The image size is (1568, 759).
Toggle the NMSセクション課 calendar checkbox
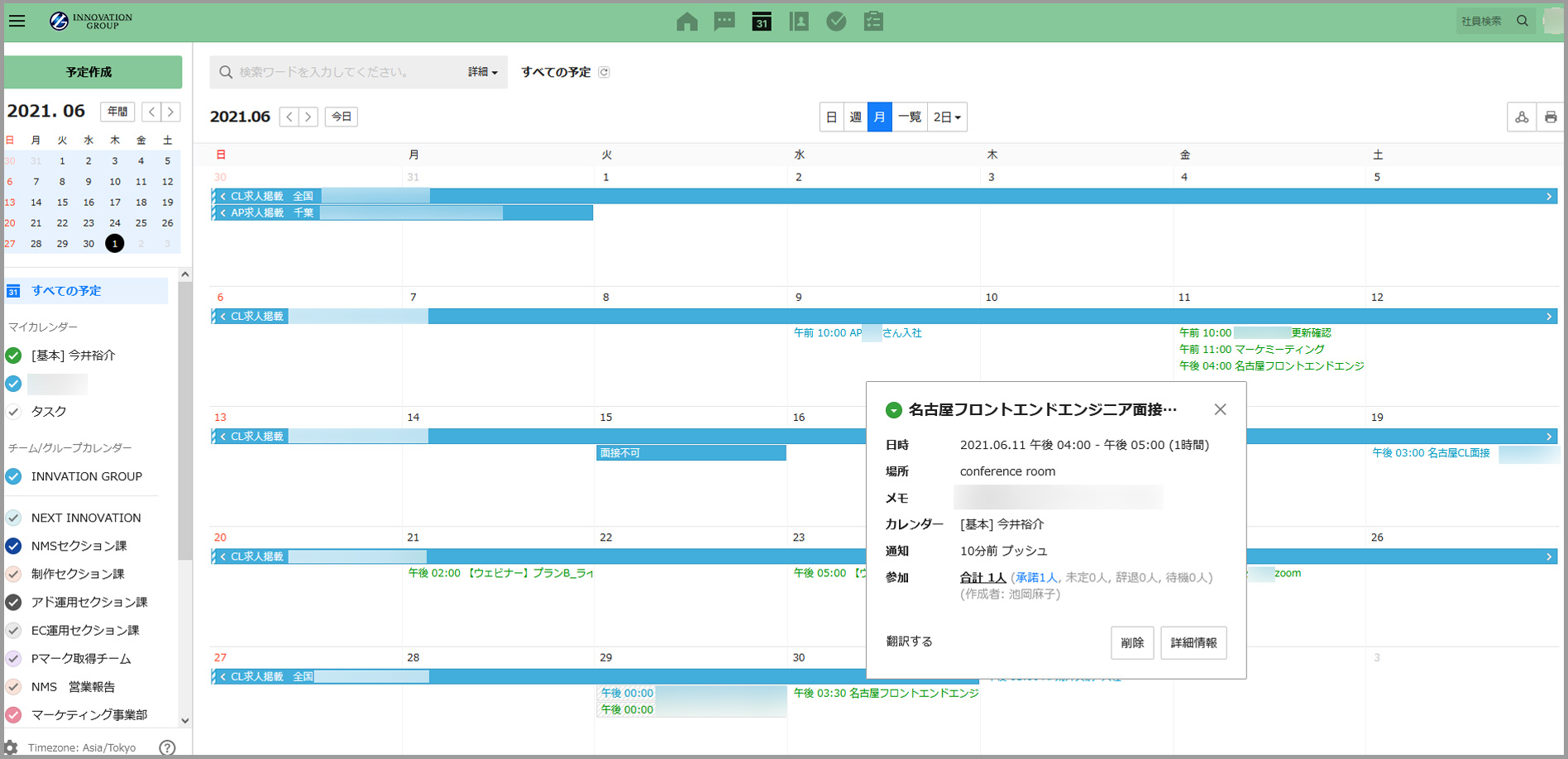13,546
